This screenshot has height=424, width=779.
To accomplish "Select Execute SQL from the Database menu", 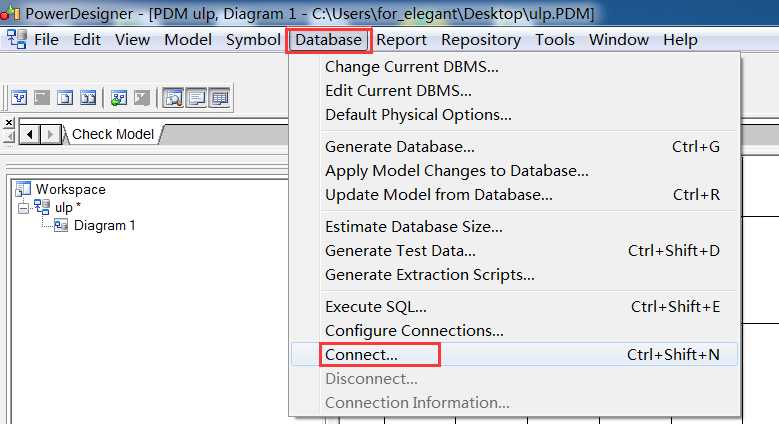I will 514,307.
